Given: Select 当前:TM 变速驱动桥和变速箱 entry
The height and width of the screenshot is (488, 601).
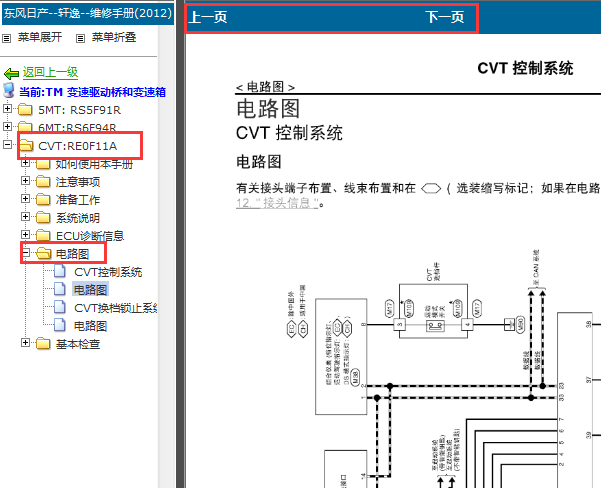Looking at the screenshot, I should [x=92, y=92].
